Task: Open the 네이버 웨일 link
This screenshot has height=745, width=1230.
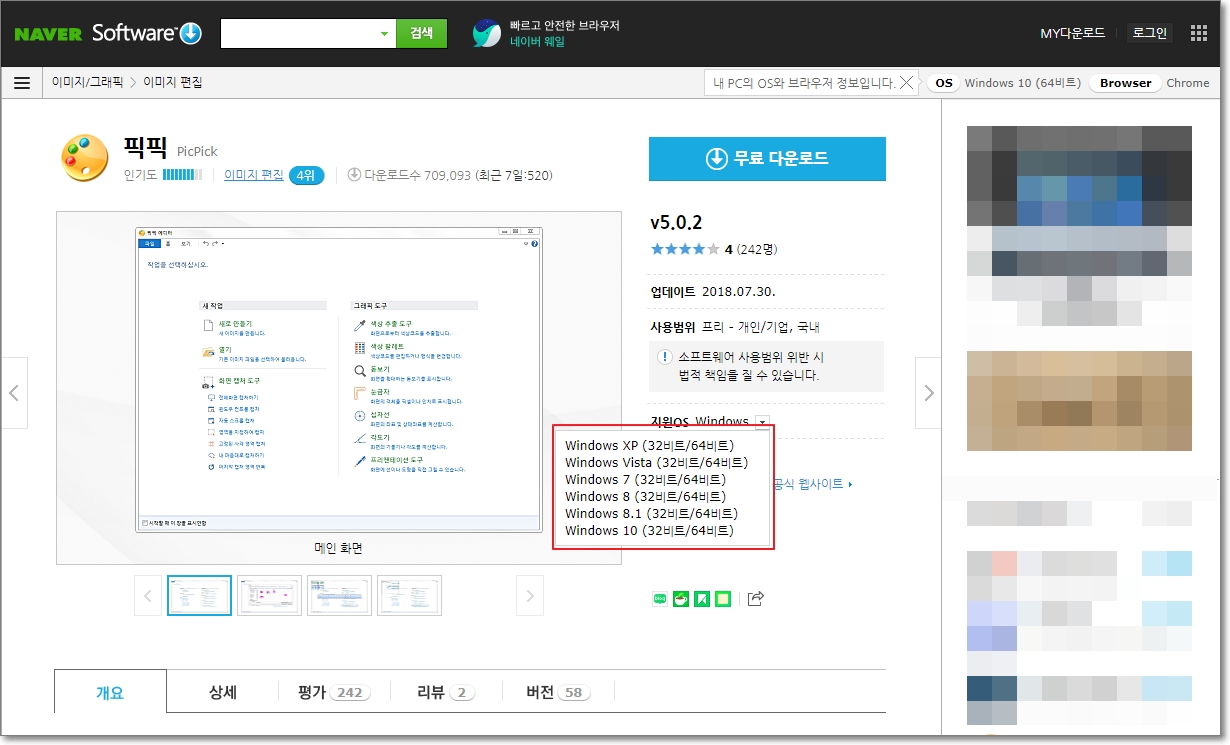Action: click(537, 42)
